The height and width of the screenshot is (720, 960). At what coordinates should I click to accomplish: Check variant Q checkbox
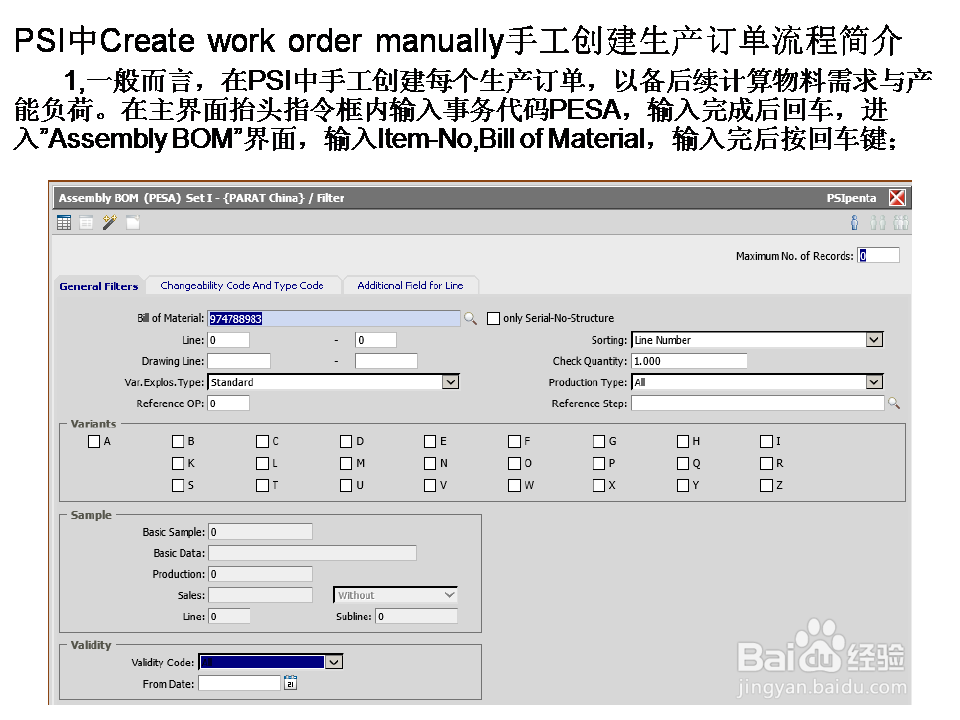(683, 463)
